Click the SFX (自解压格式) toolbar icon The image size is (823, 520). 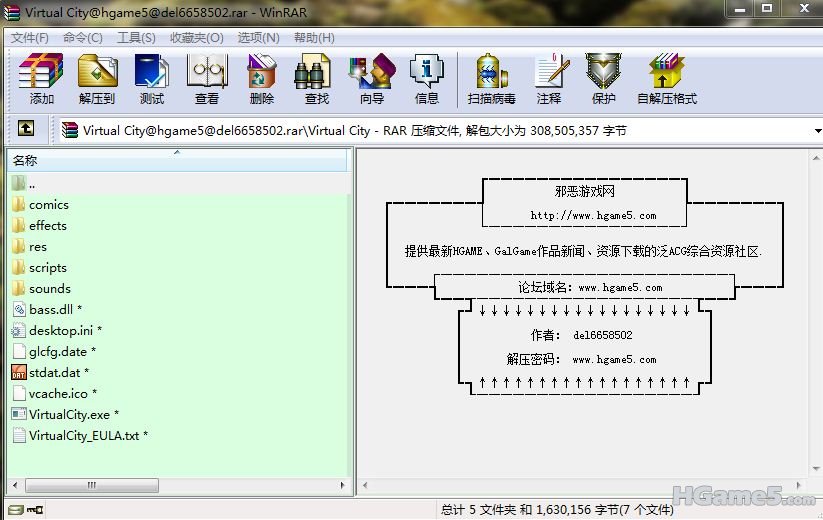coord(666,70)
